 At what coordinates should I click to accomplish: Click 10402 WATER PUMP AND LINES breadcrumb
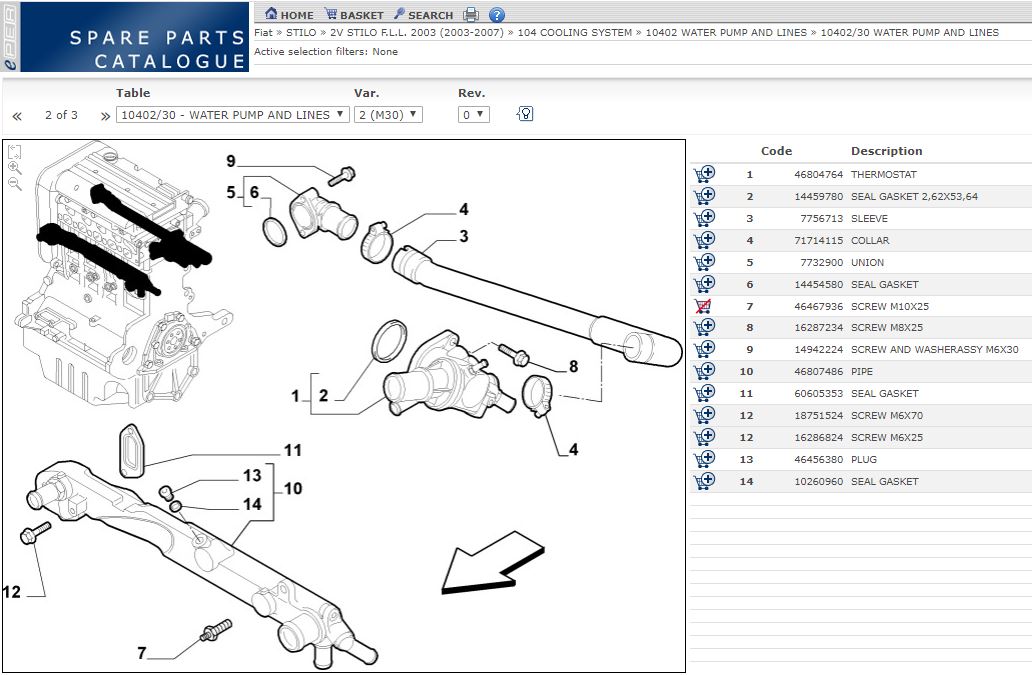[x=726, y=32]
